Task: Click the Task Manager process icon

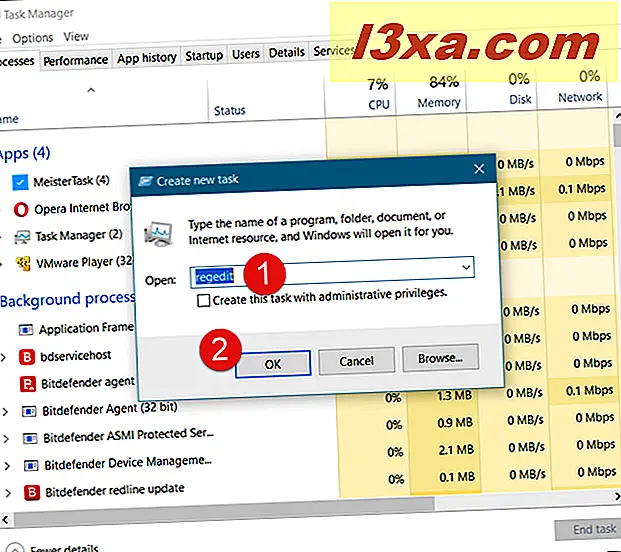Action: coord(22,236)
